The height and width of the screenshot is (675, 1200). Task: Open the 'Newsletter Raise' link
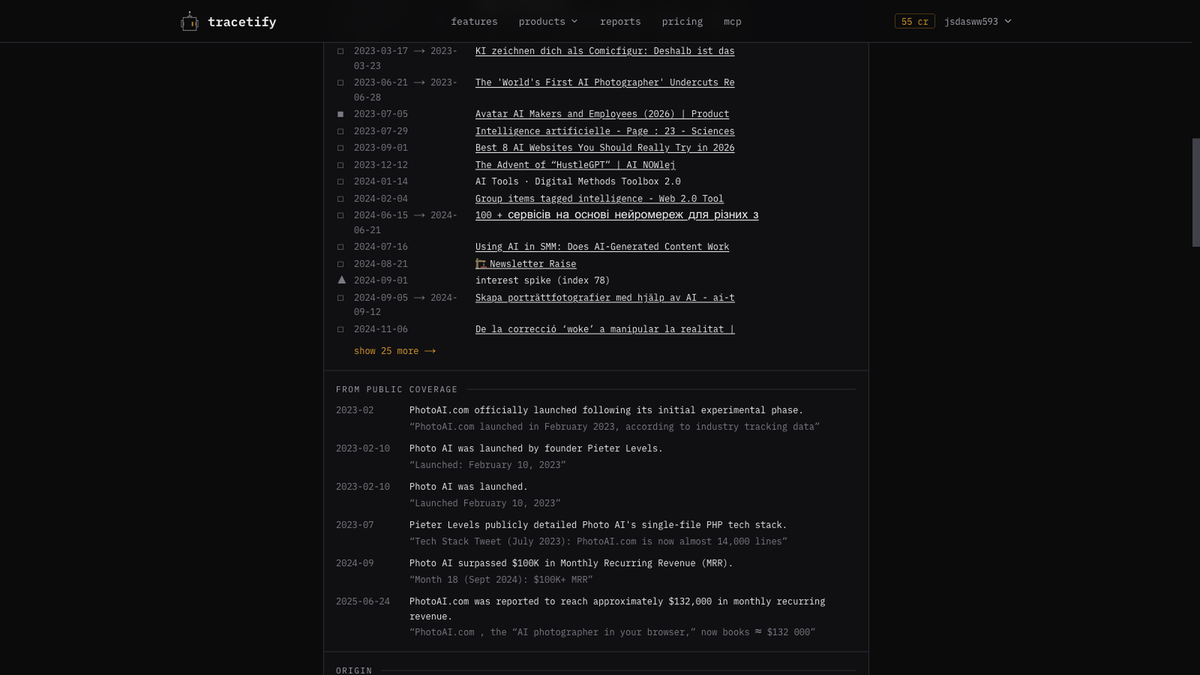click(x=525, y=264)
